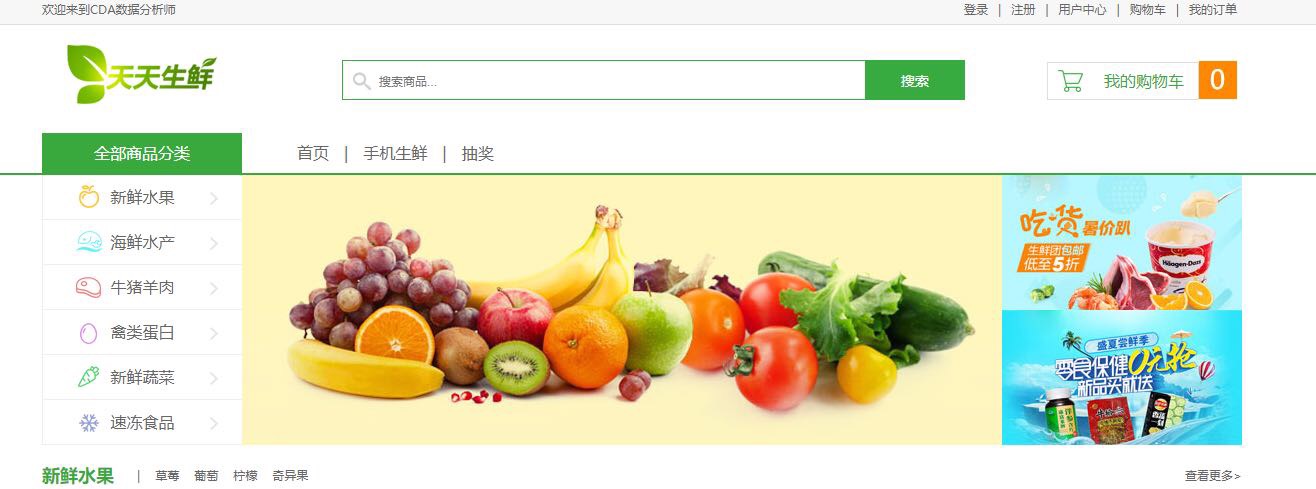Select the 新鲜蔬菜 carrot category icon
1316x489 pixels.
[89, 377]
